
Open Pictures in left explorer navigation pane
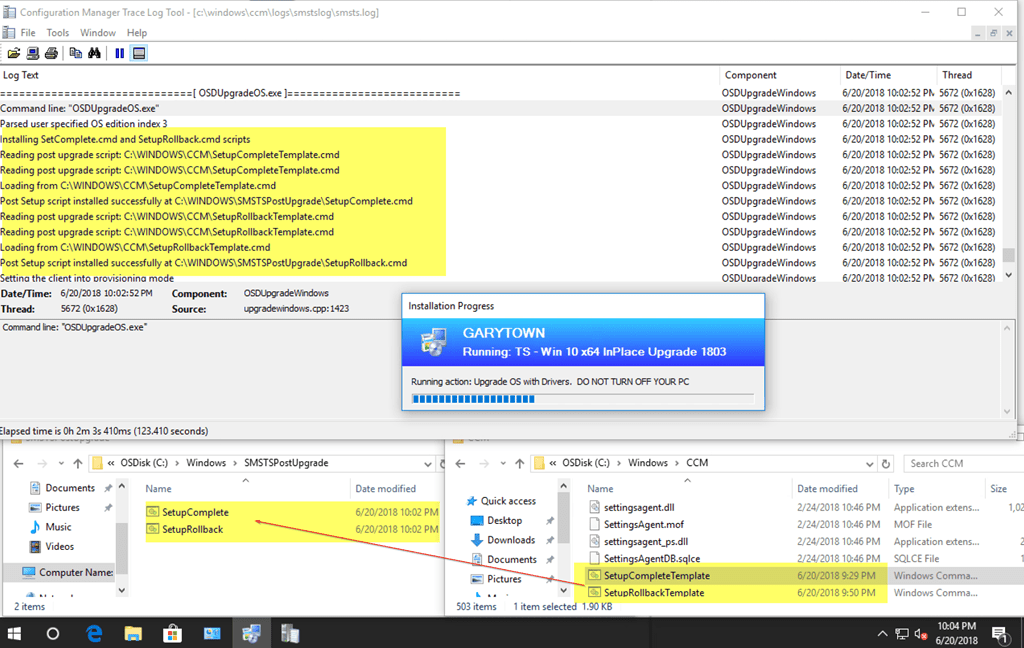63,508
